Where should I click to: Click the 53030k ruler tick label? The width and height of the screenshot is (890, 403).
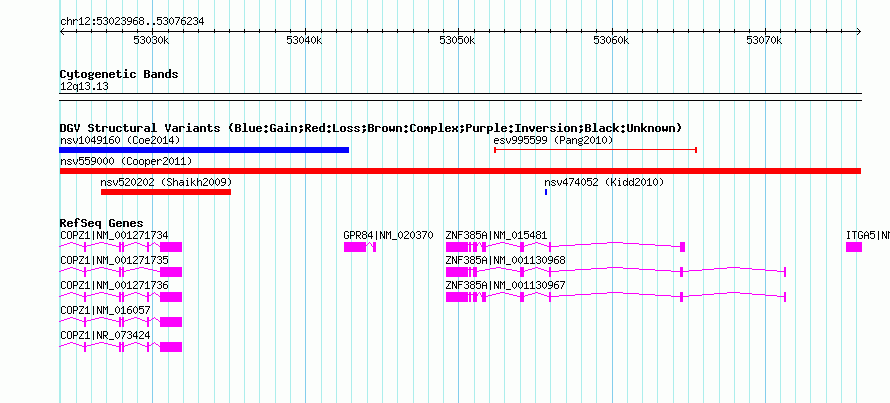[152, 40]
